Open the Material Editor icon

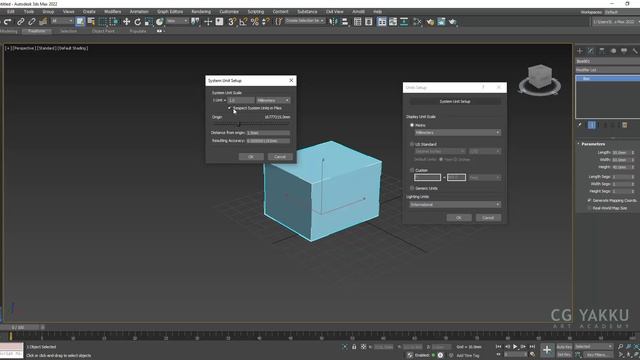(x=417, y=22)
